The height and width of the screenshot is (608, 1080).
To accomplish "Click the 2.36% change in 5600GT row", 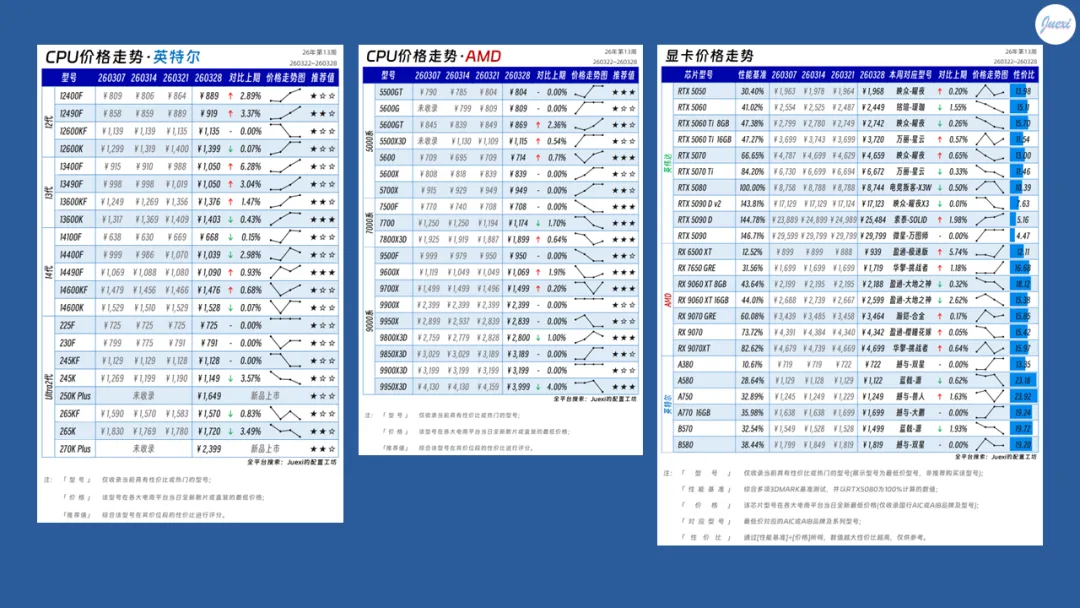I will [557, 125].
